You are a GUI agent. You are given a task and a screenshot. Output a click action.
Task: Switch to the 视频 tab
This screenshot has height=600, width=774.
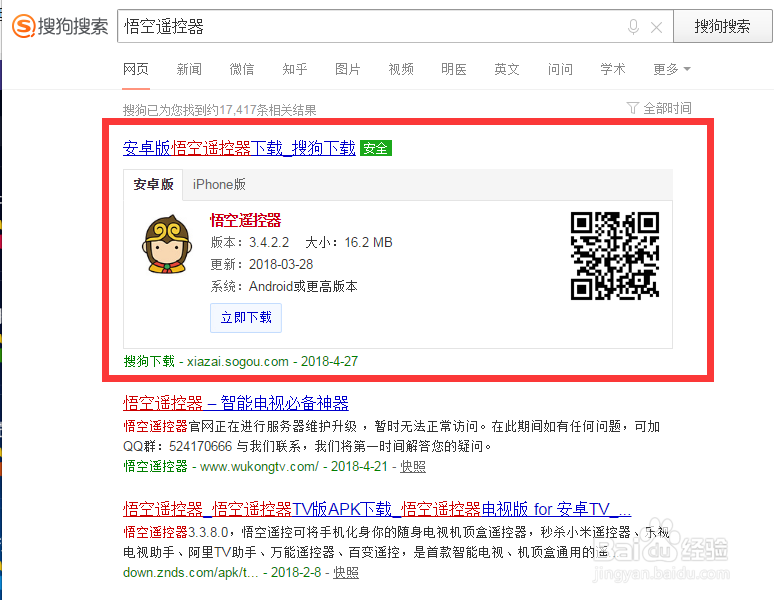point(401,69)
